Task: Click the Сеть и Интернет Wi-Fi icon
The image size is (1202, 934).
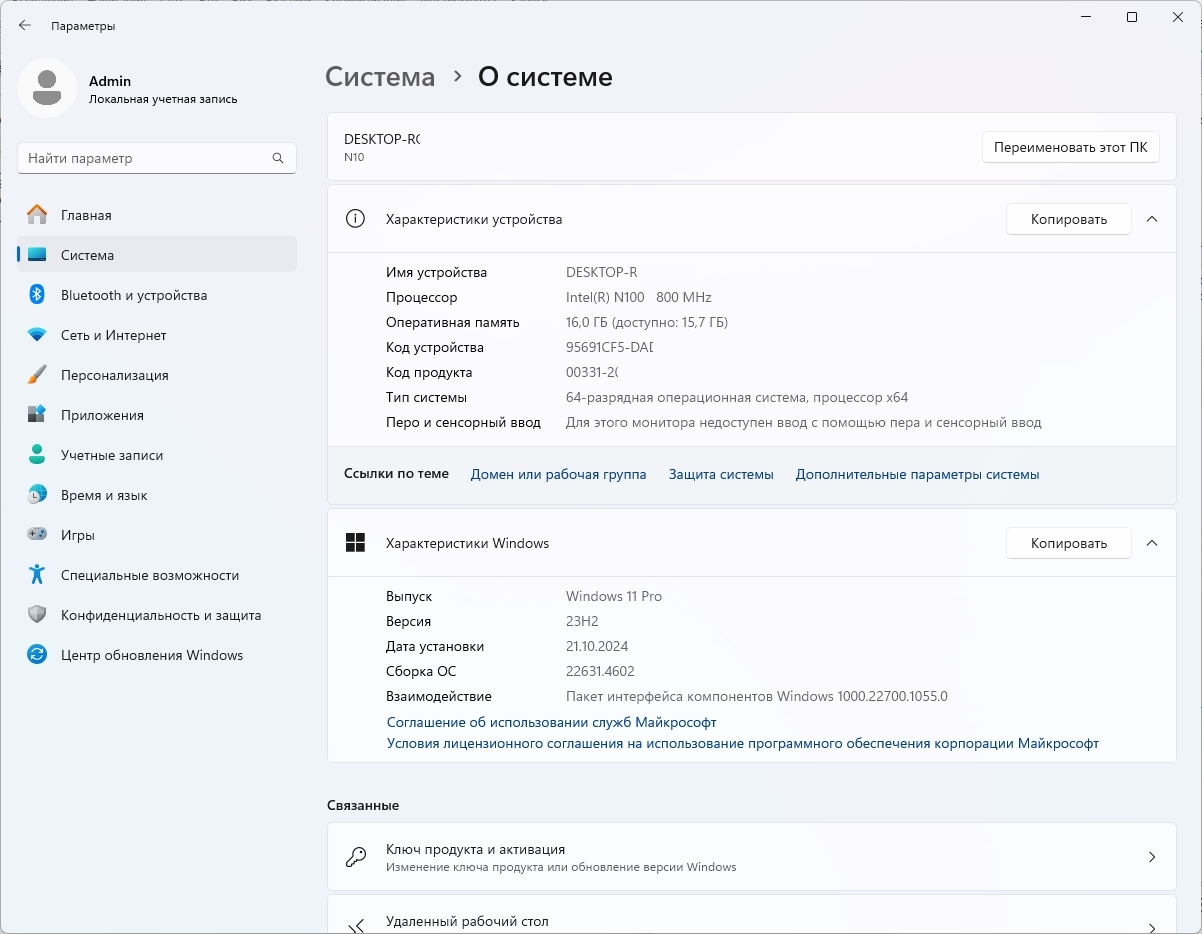Action: [37, 335]
